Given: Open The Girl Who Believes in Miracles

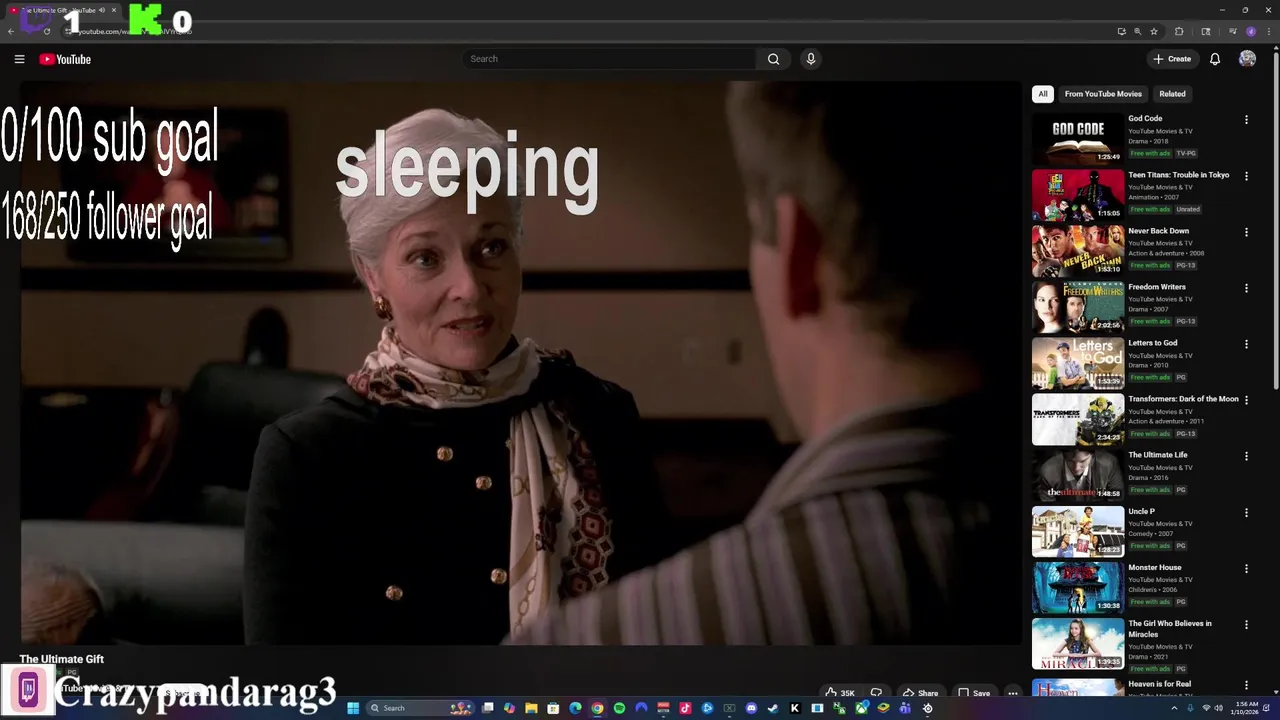Looking at the screenshot, I should coord(1170,629).
